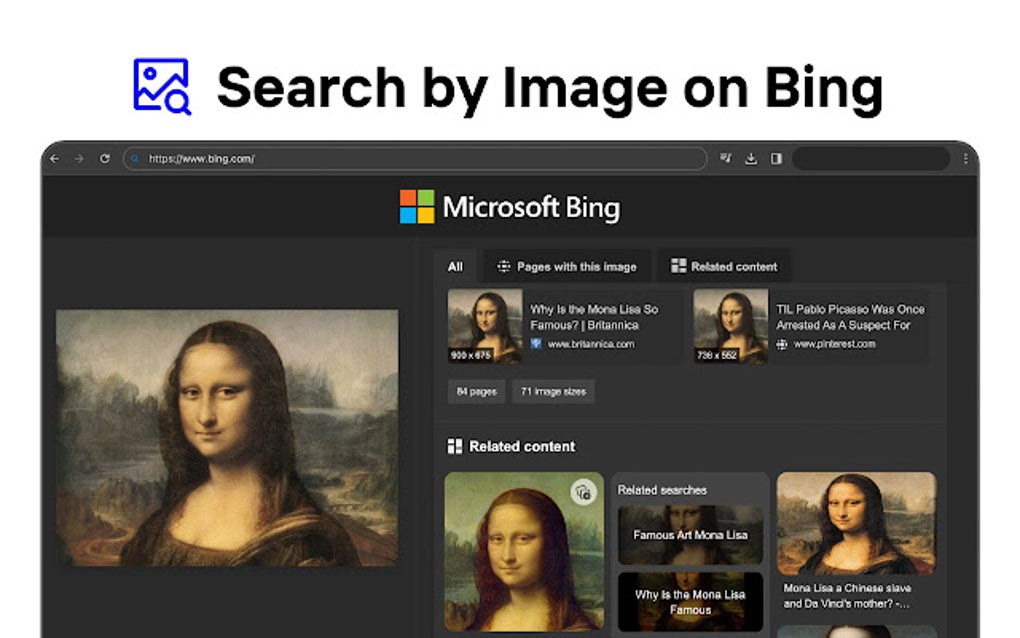
Task: Toggle the browser side panel icon
Action: pos(776,158)
